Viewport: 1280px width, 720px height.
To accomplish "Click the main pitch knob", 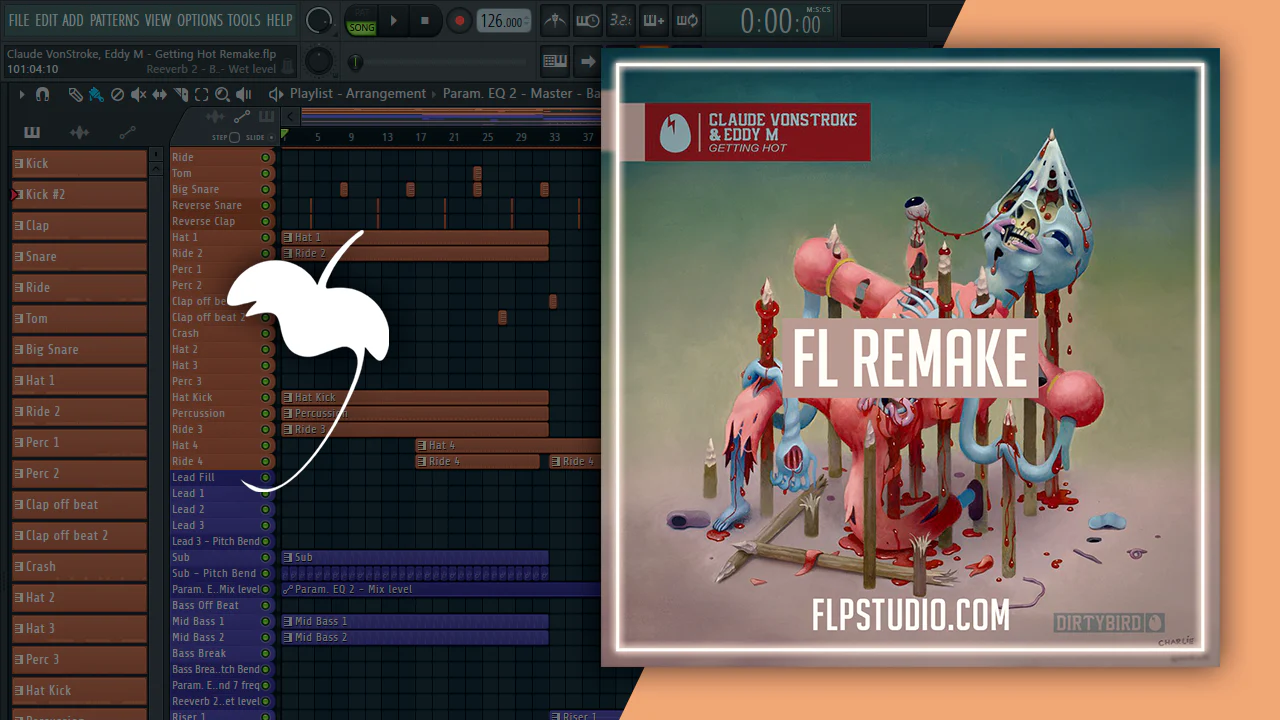I will (x=319, y=61).
